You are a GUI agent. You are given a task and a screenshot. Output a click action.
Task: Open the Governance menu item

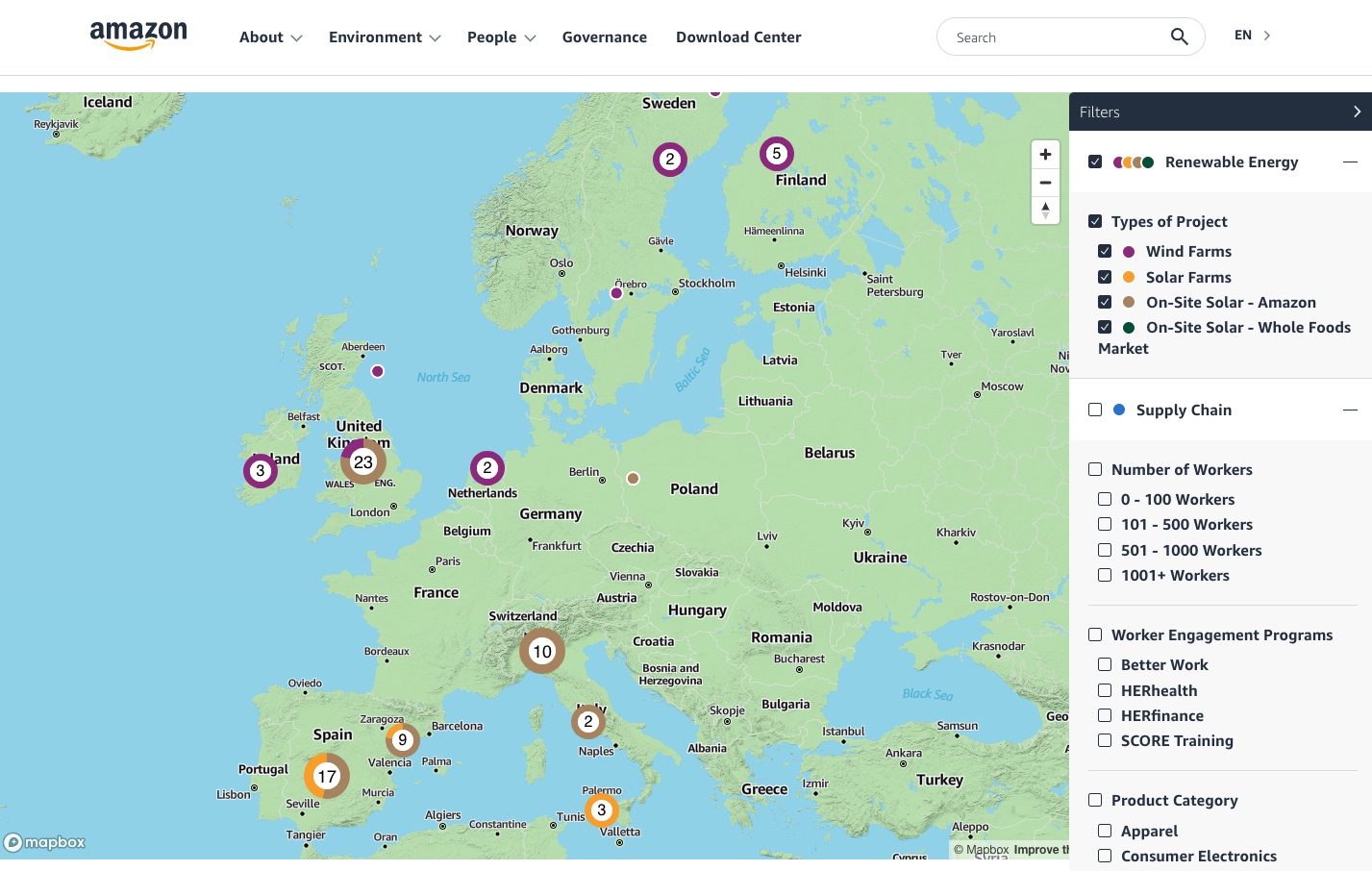pyautogui.click(x=604, y=37)
